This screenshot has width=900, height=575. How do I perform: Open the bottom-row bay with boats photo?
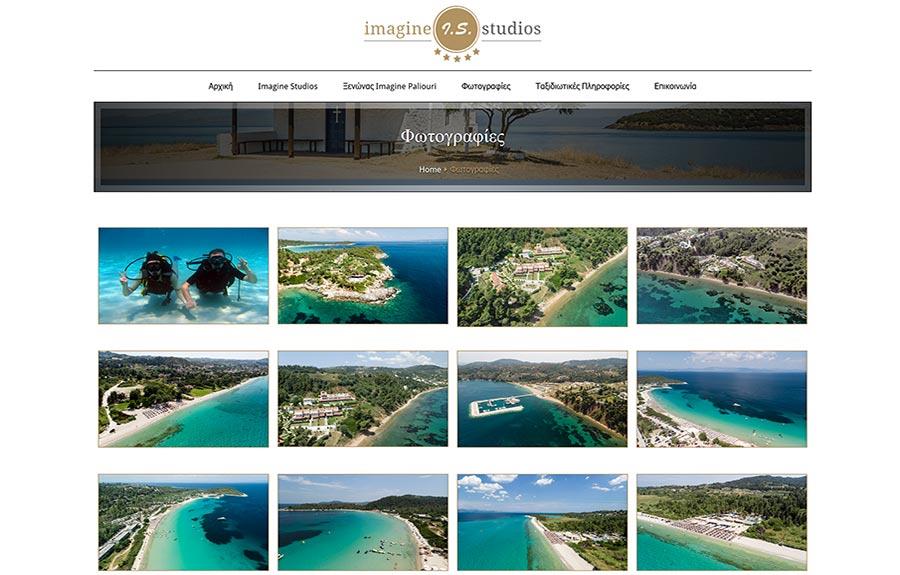tap(363, 522)
